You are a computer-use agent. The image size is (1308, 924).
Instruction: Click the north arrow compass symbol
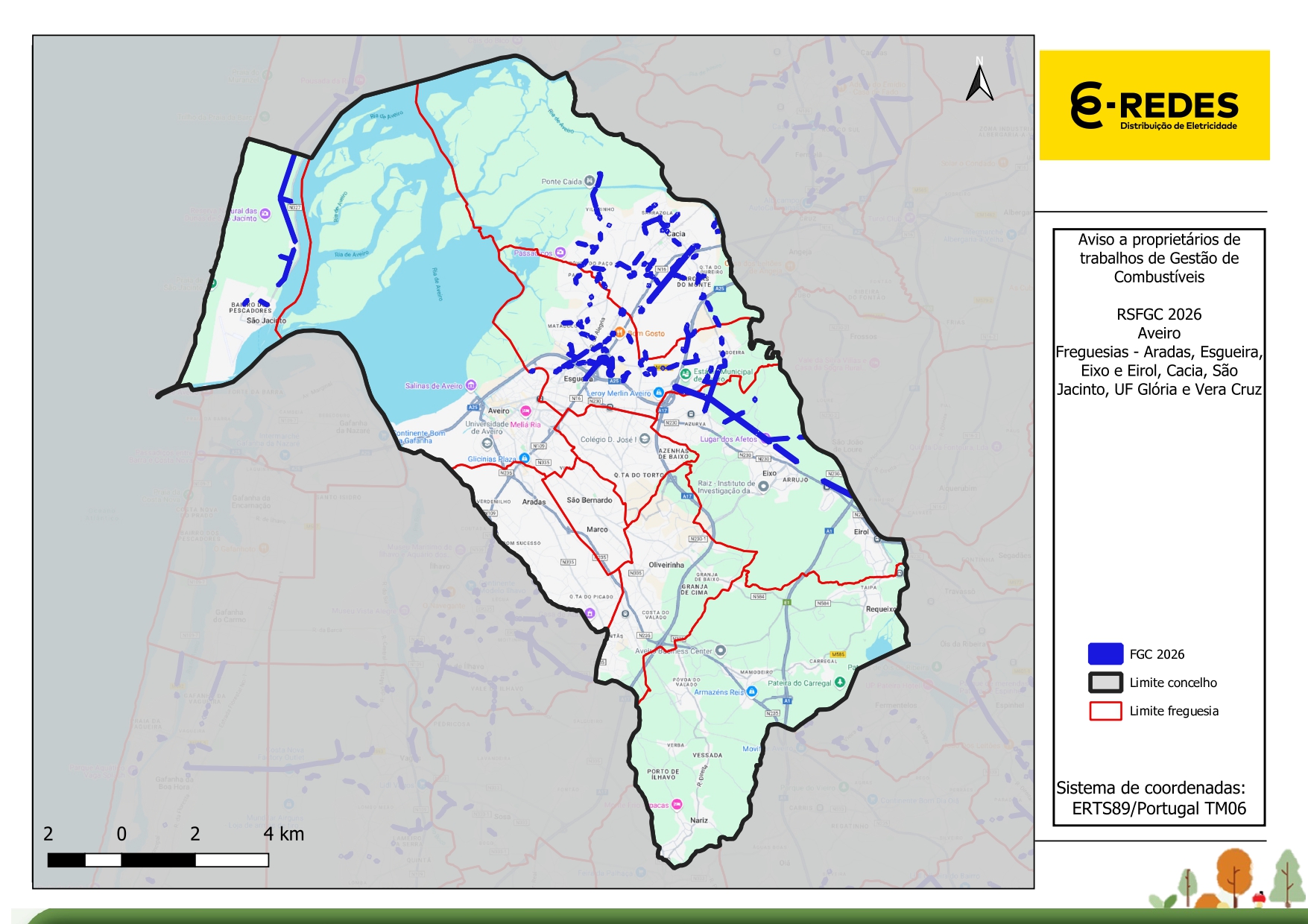pos(979,80)
